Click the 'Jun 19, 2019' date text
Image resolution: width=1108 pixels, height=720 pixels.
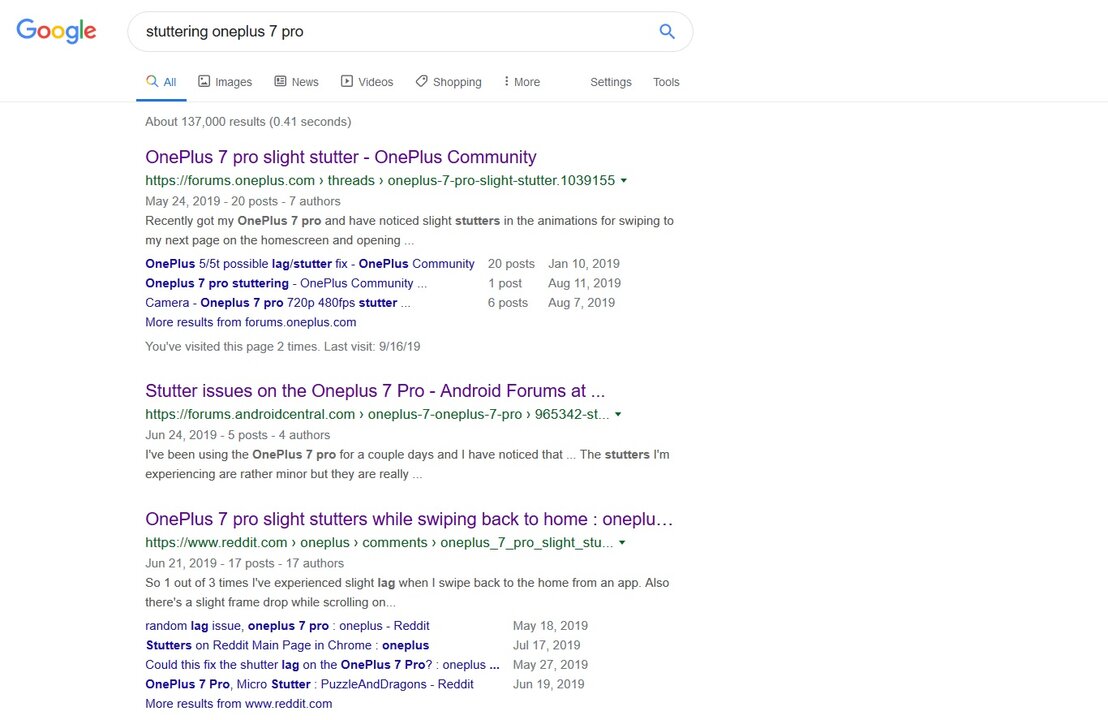pos(548,684)
